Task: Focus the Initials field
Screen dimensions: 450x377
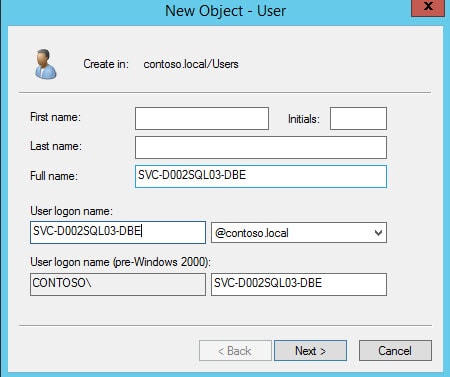Action: (x=358, y=118)
